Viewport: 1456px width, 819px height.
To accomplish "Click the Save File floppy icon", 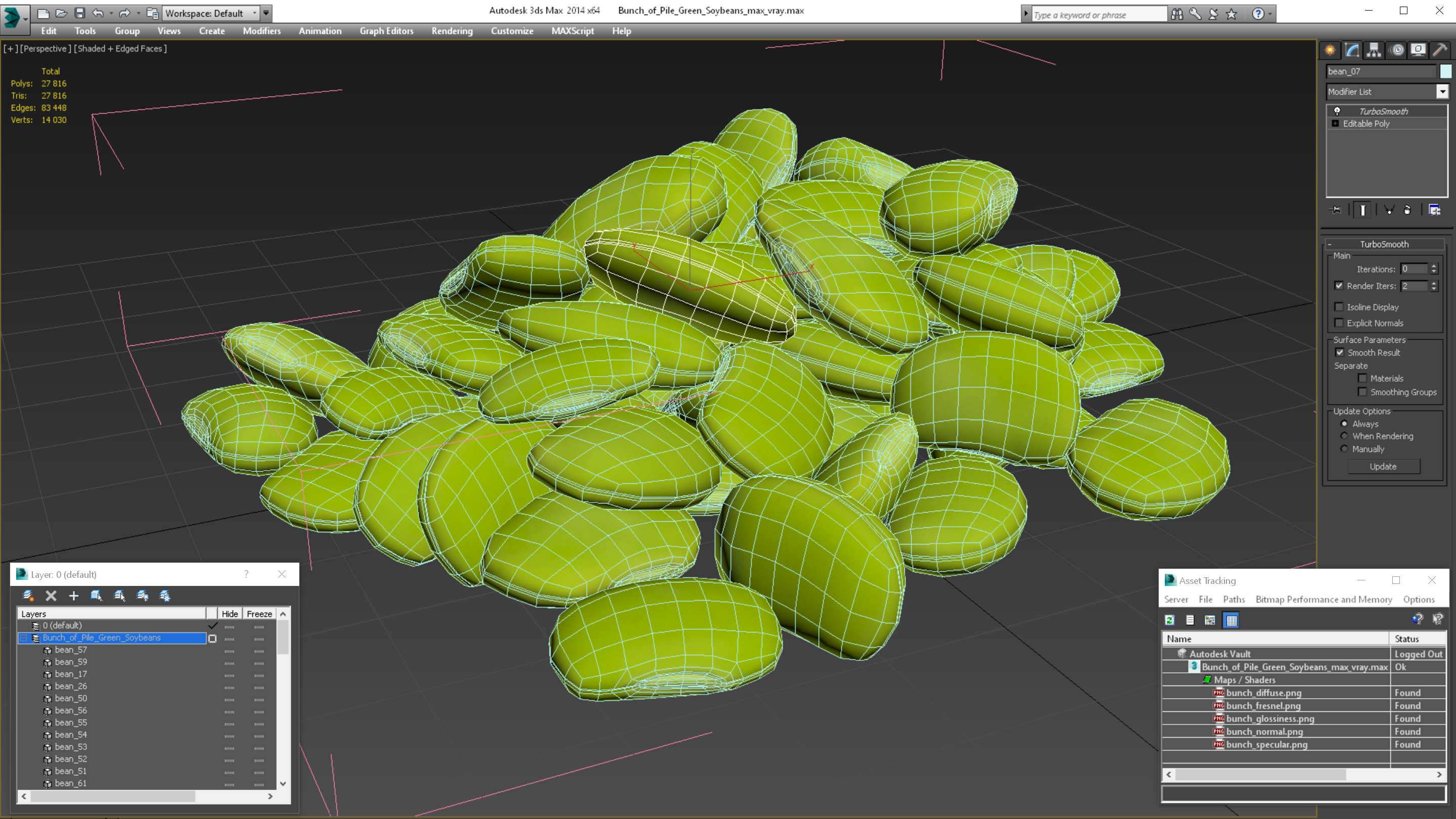I will pos(80,13).
